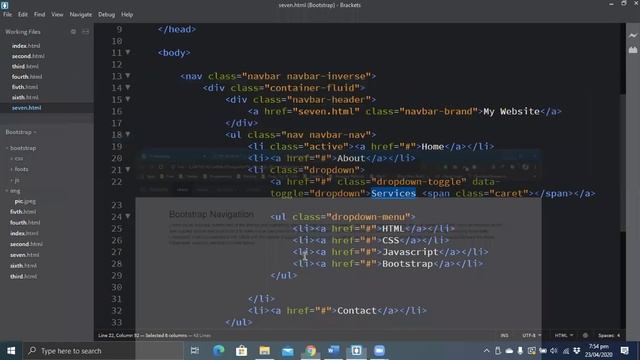Collapse the container-fluid fold at line 14

[x=128, y=87]
